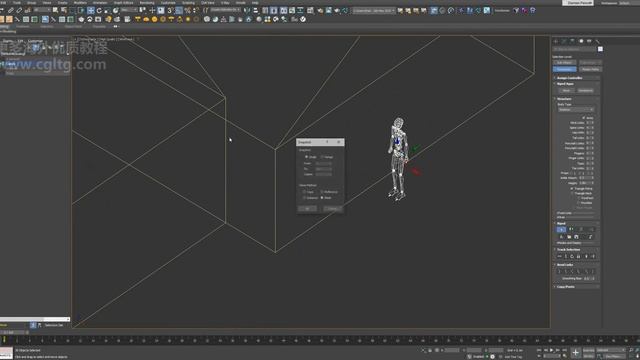This screenshot has width=640, height=360.
Task: Open the Graph Editors menu
Action: click(x=123, y=2)
